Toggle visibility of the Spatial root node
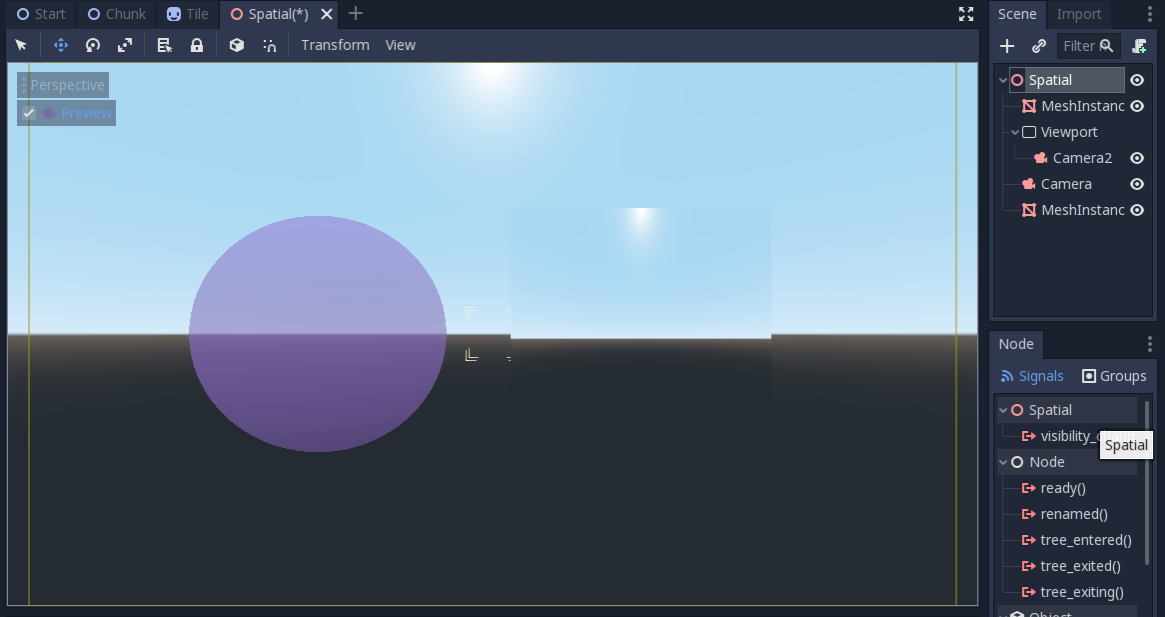This screenshot has width=1165, height=617. [x=1137, y=79]
